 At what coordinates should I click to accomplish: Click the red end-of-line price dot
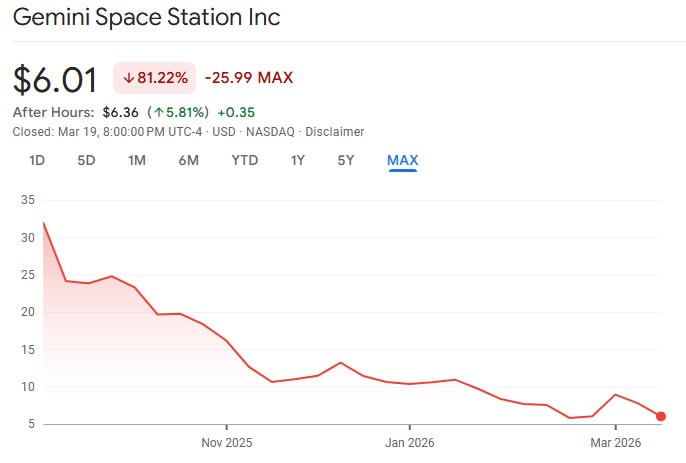pos(661,416)
